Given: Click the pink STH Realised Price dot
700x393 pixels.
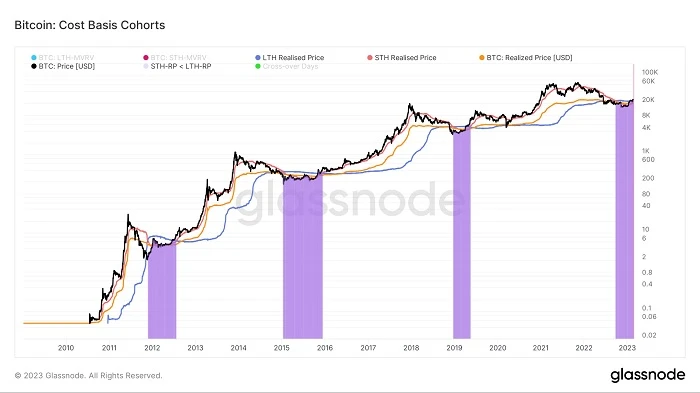Looking at the screenshot, I should 370,58.
